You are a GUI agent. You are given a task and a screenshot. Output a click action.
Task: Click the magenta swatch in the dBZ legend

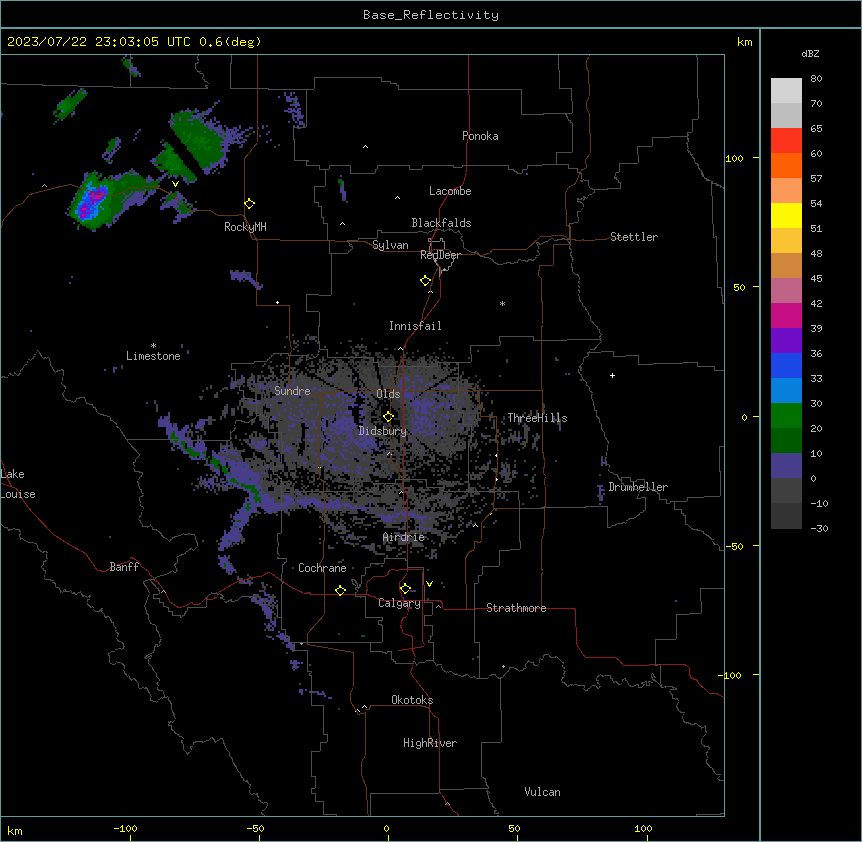pyautogui.click(x=786, y=315)
